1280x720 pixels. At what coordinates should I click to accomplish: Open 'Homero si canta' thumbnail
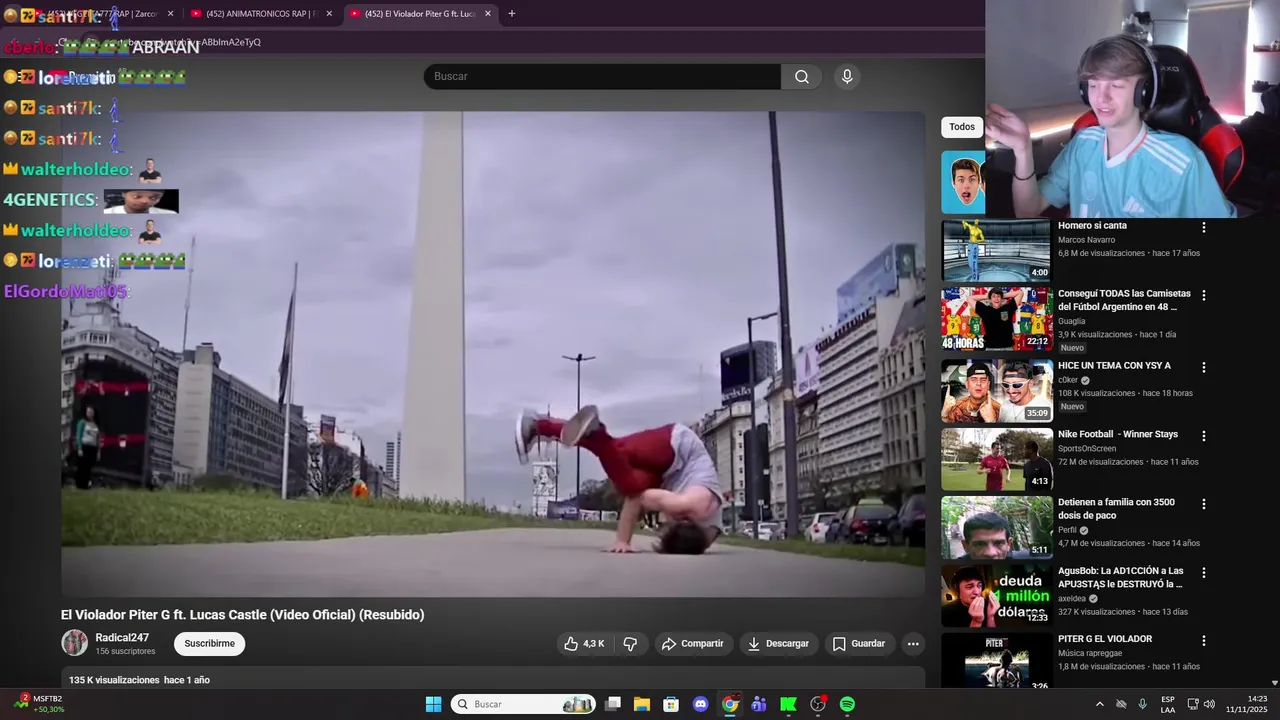tap(997, 250)
